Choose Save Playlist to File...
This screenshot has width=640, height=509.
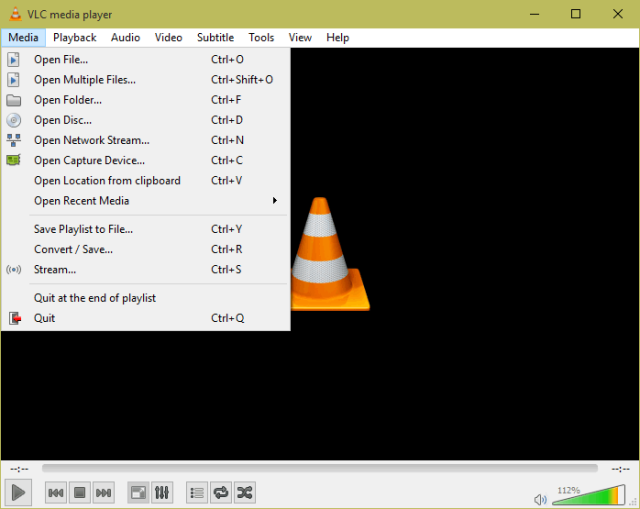point(146,229)
